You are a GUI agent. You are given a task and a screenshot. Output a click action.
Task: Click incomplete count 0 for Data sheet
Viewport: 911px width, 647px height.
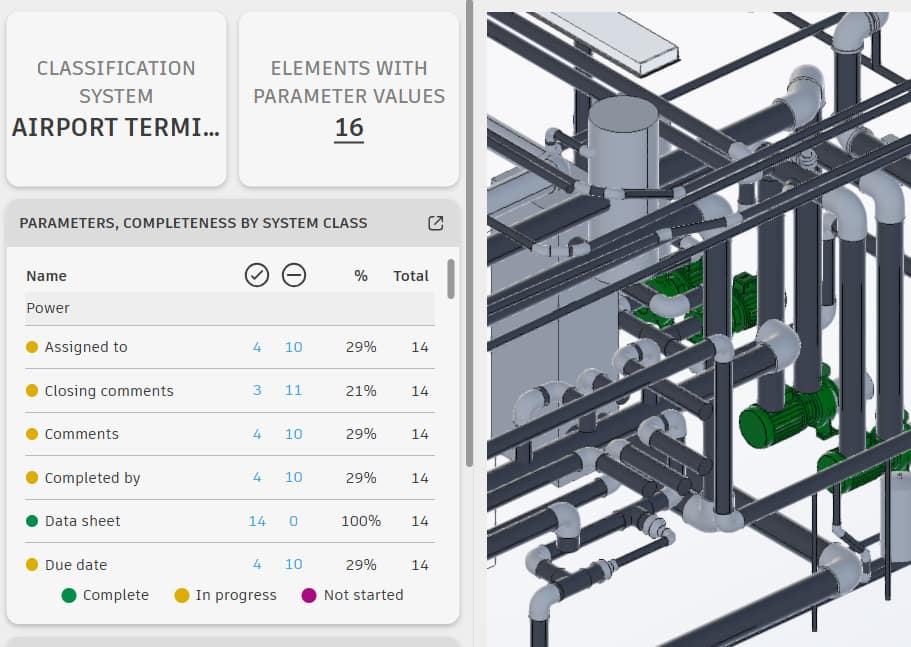click(293, 521)
